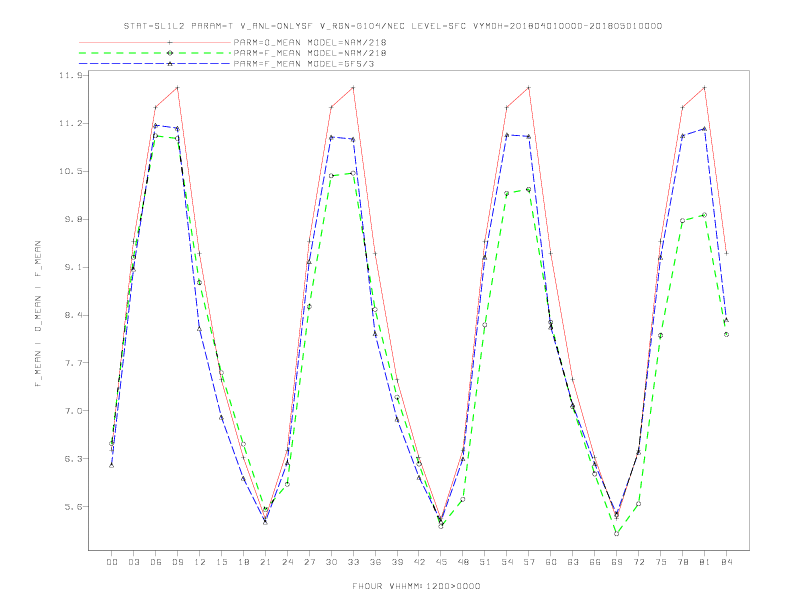The width and height of the screenshot is (792, 612).
Task: Click x-axis forecast hour label 63
Action: [573, 562]
